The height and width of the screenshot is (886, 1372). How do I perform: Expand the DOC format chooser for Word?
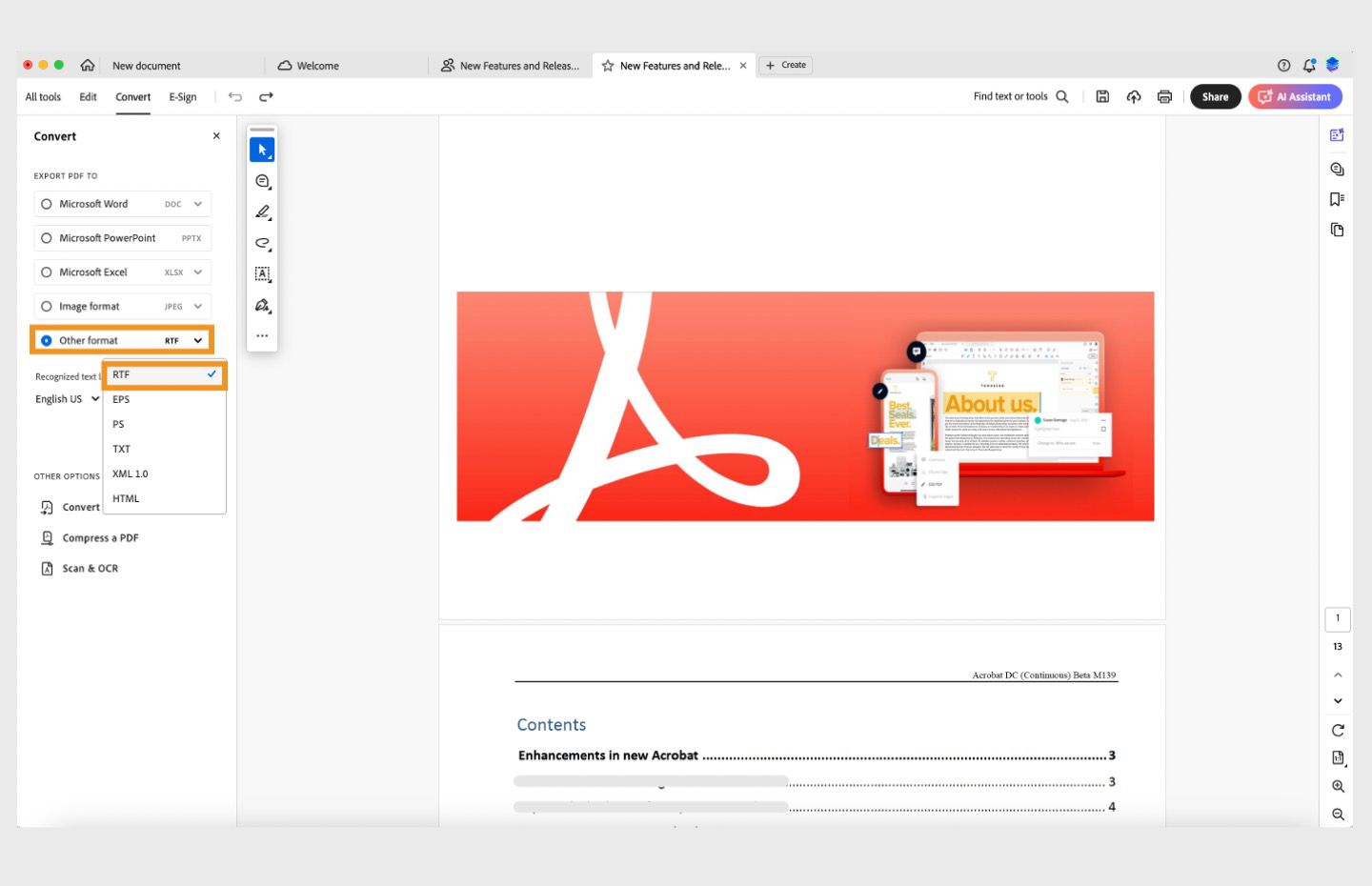(197, 203)
